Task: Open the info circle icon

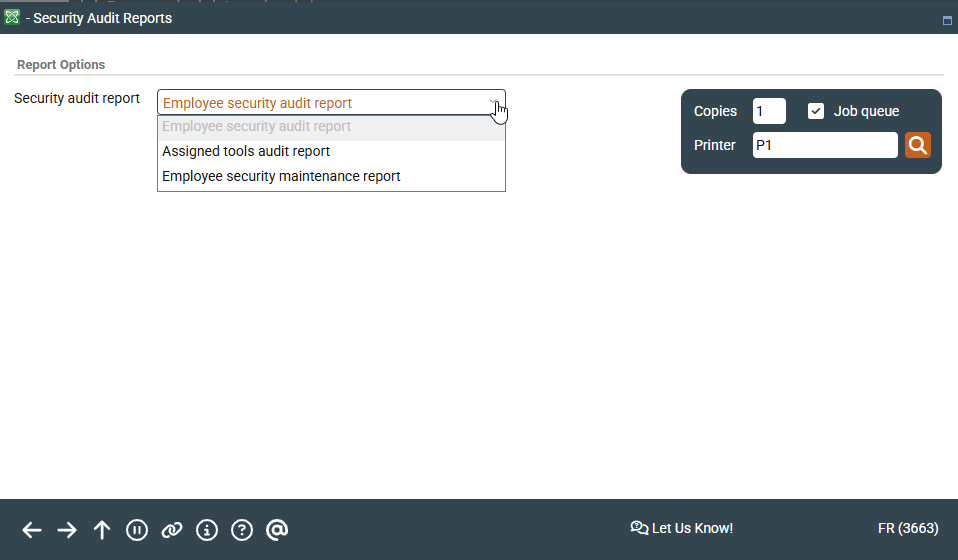Action: 207,530
